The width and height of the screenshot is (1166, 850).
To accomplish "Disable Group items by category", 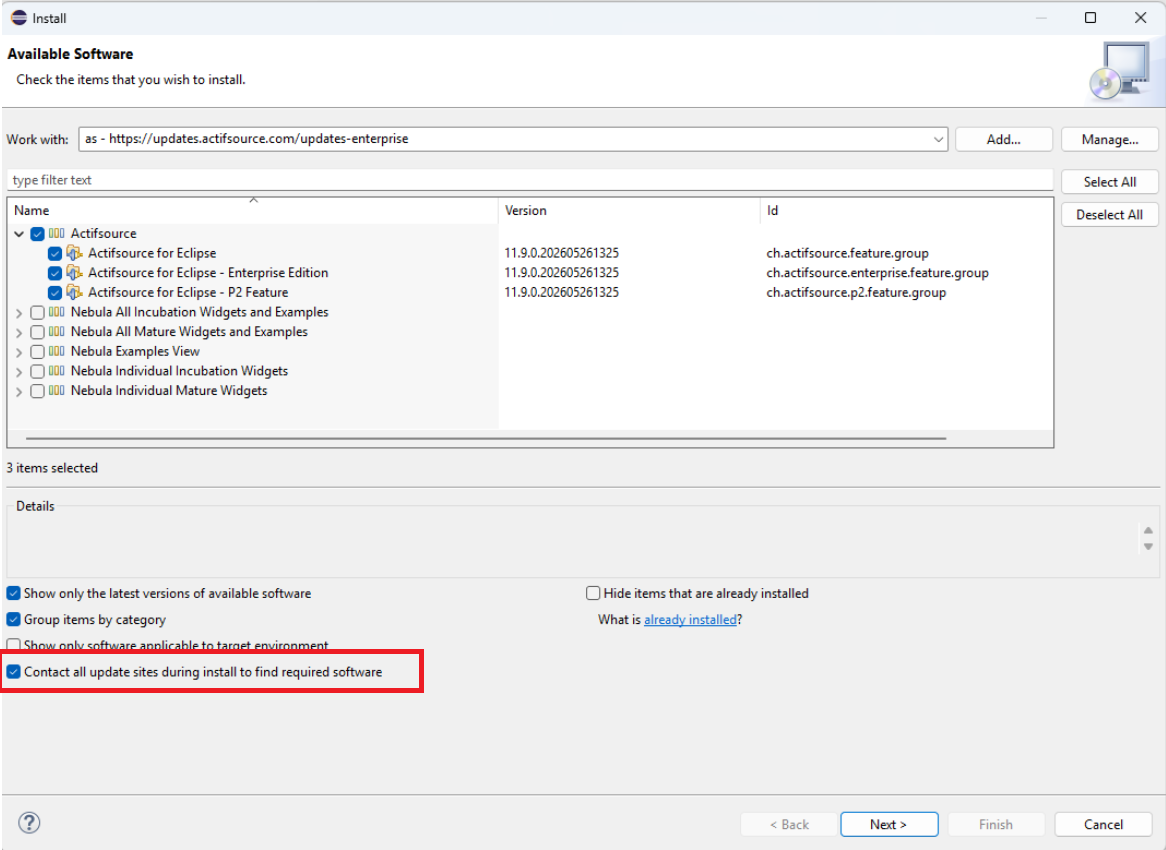I will tap(13, 619).
